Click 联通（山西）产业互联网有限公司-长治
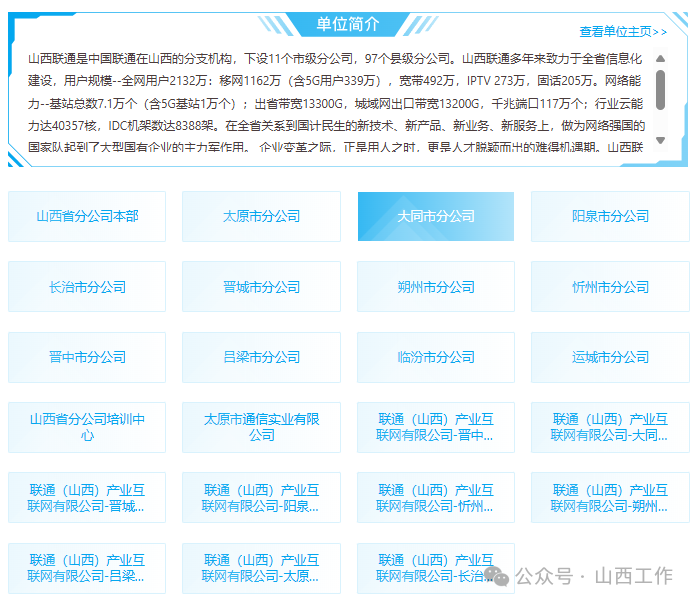695x604 pixels. tap(436, 568)
